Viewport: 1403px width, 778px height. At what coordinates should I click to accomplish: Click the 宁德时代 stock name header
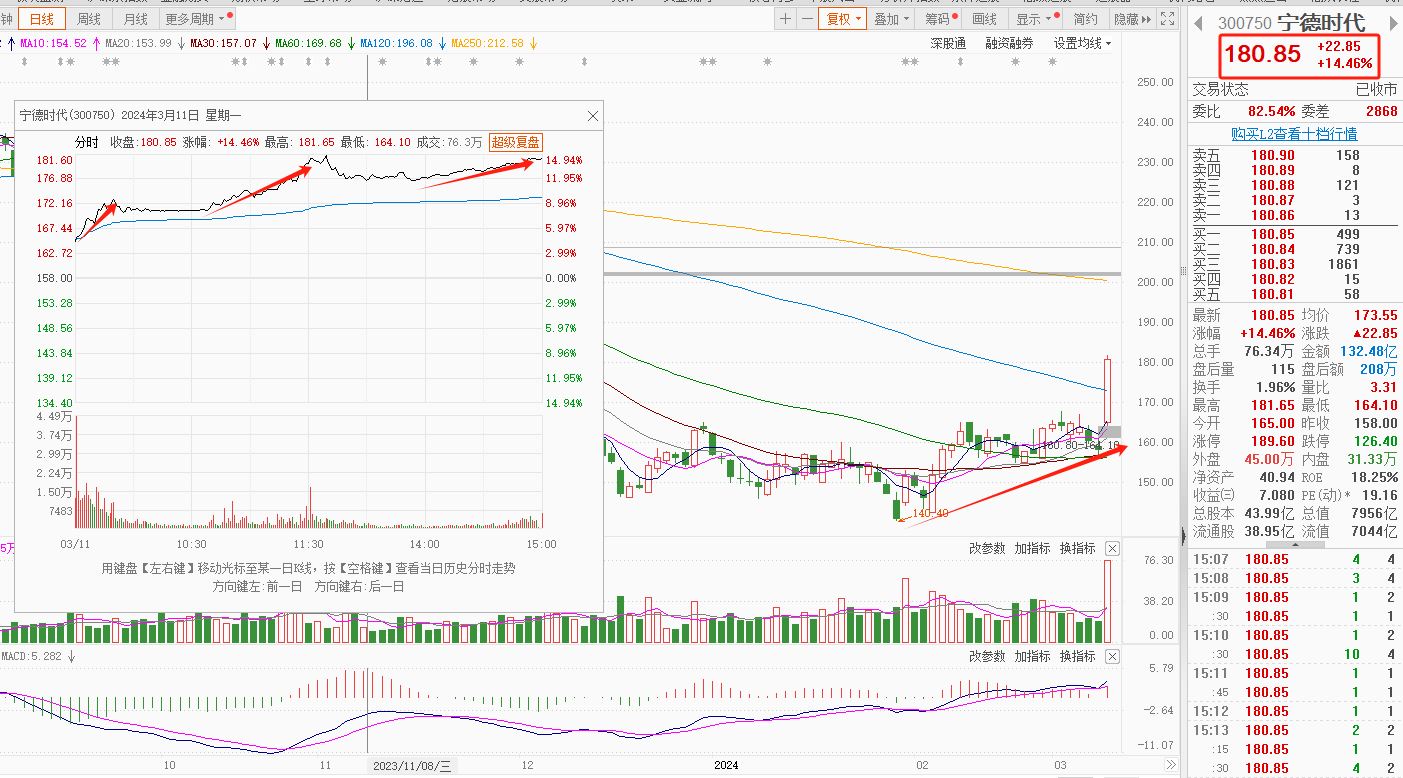click(x=1320, y=23)
